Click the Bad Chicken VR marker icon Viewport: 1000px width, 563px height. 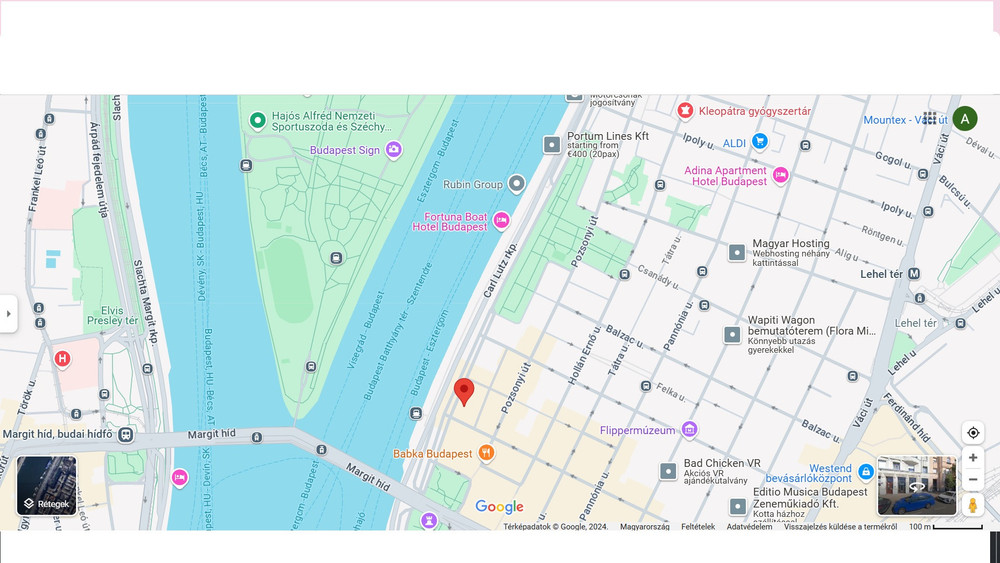point(668,472)
